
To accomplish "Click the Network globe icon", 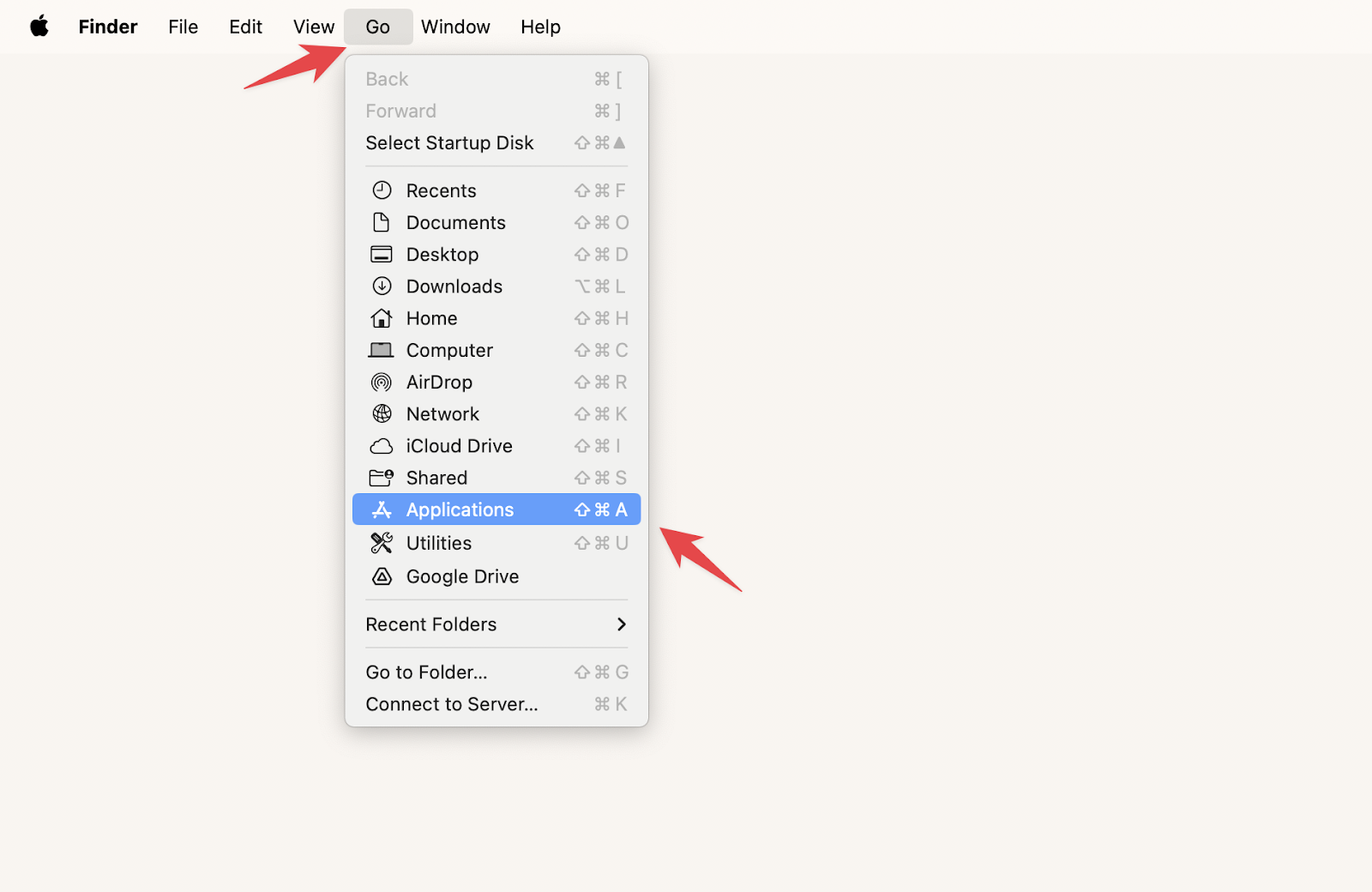I will coord(382,413).
